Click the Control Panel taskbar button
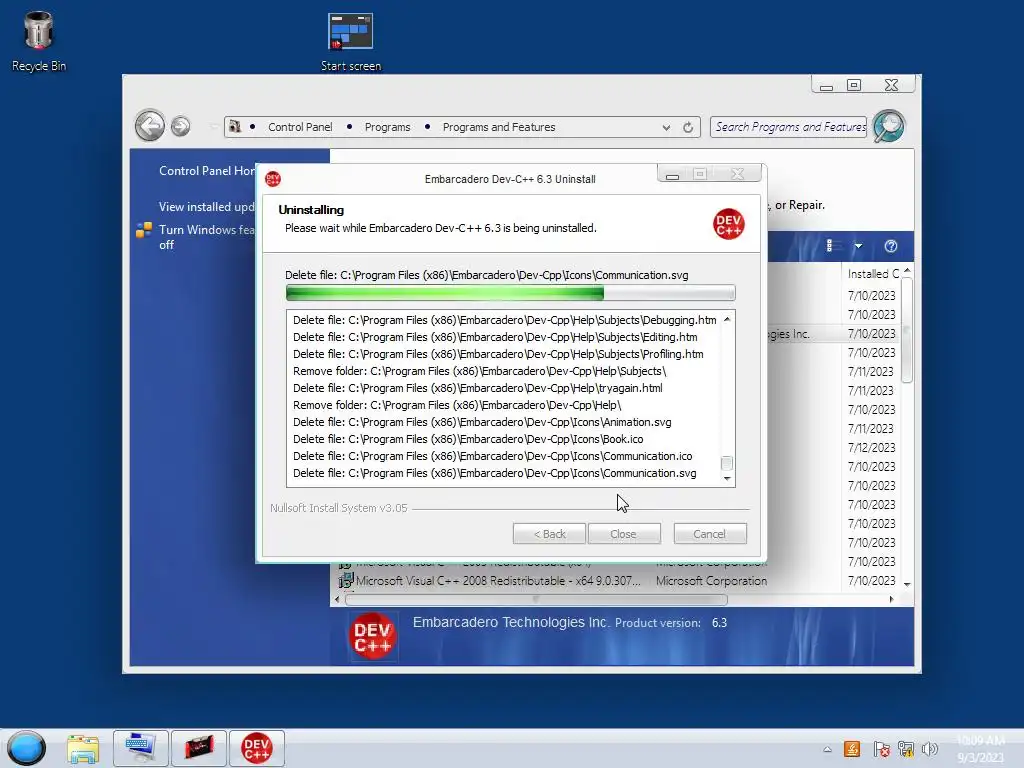The height and width of the screenshot is (768, 1024). tap(140, 748)
